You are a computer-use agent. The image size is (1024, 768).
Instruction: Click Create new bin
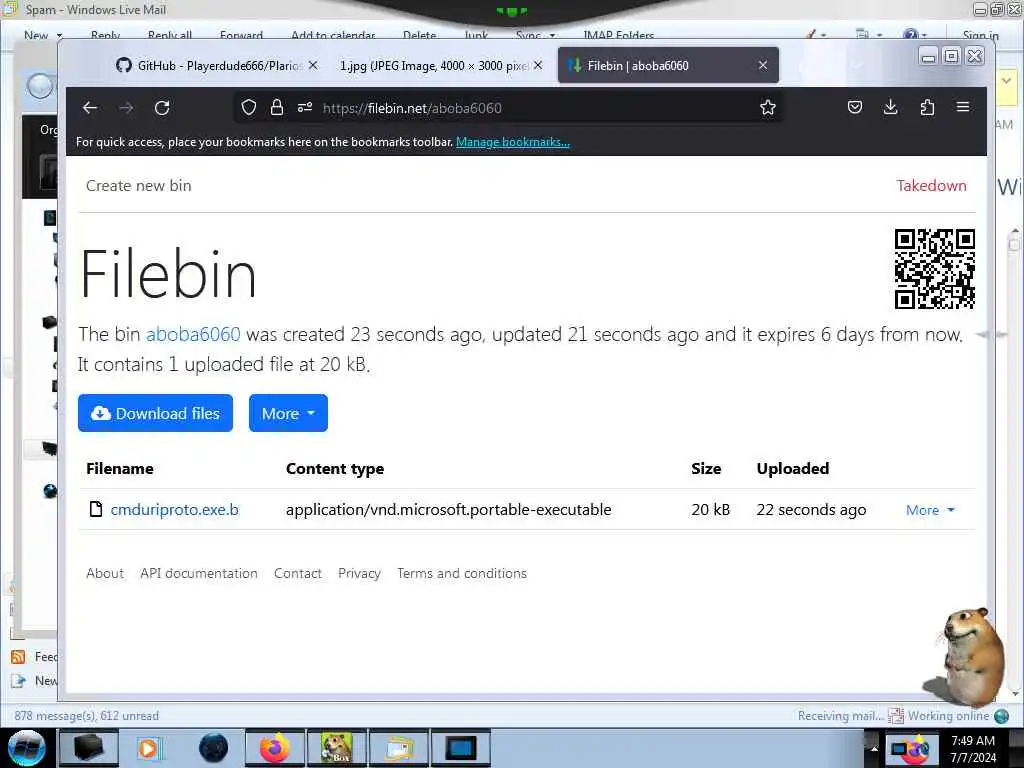tap(138, 185)
